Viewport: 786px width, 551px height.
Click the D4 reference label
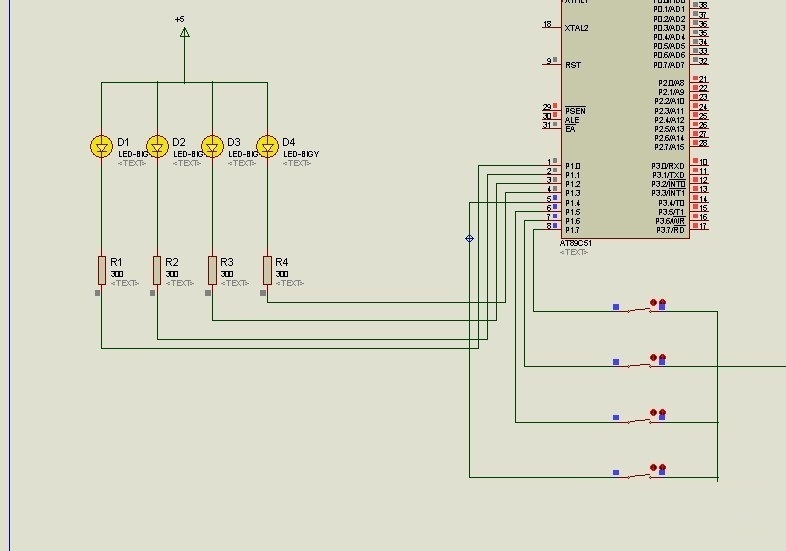click(289, 142)
